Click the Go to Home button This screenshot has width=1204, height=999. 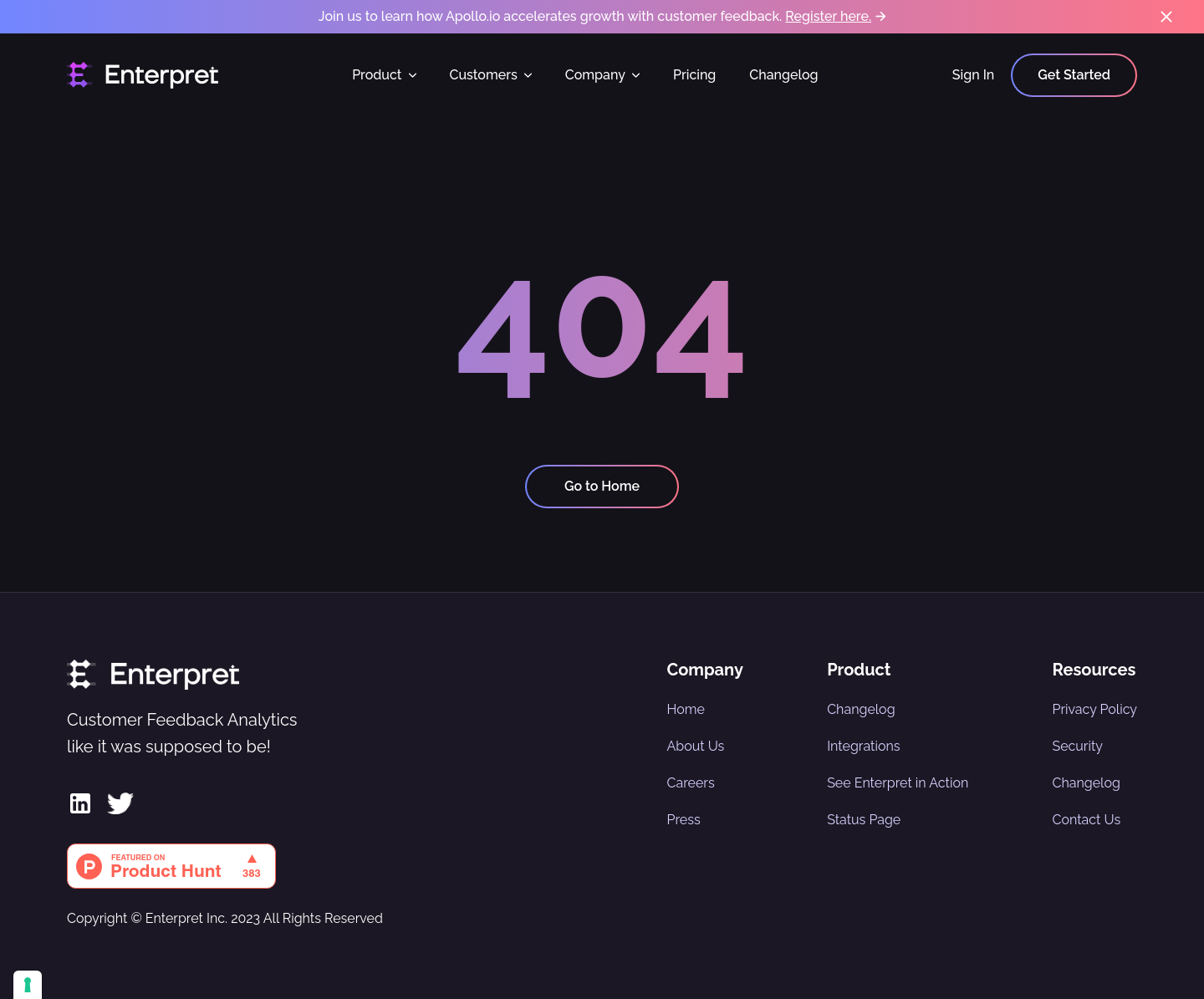602,487
